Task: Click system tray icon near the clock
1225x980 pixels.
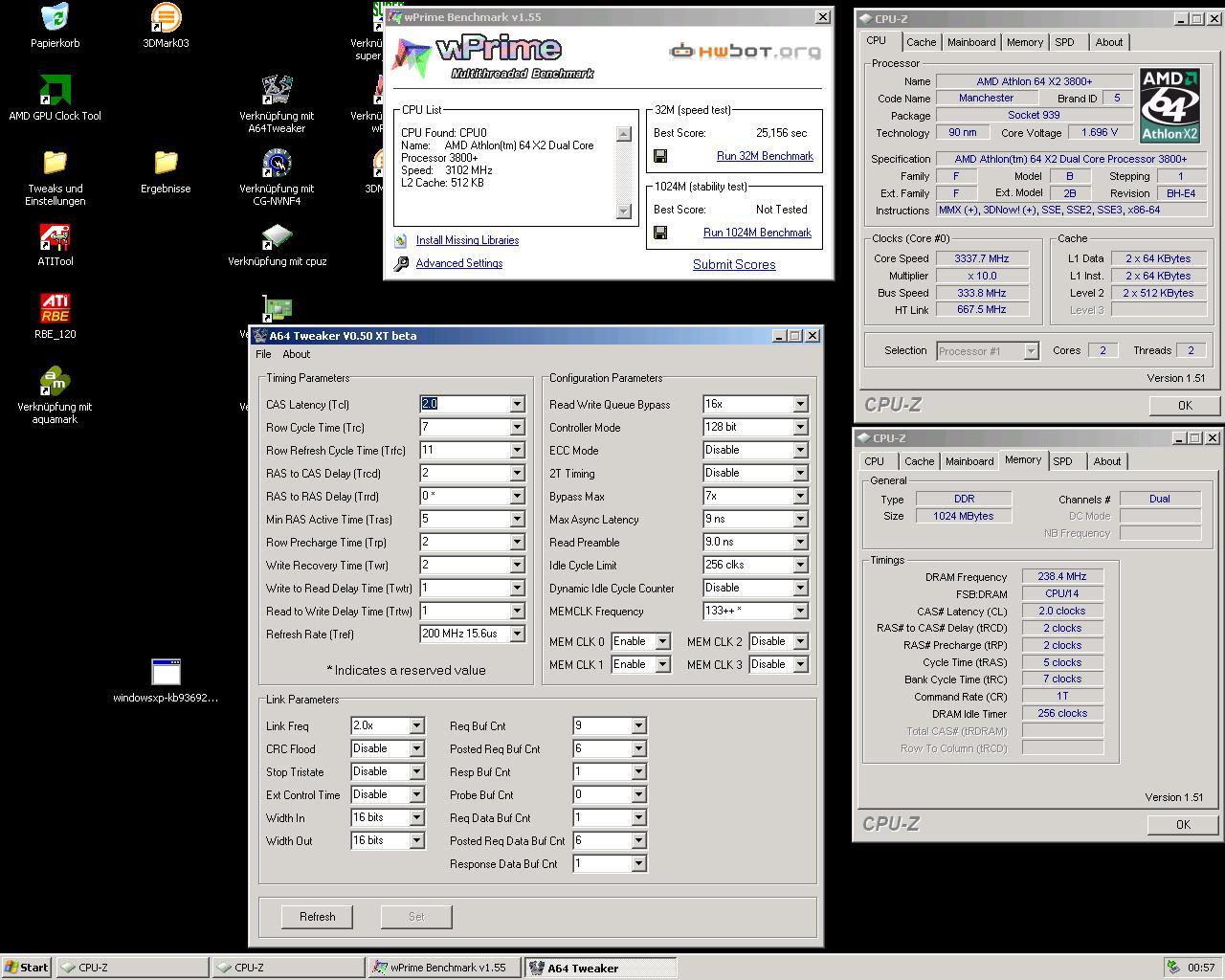Action: click(x=1173, y=968)
